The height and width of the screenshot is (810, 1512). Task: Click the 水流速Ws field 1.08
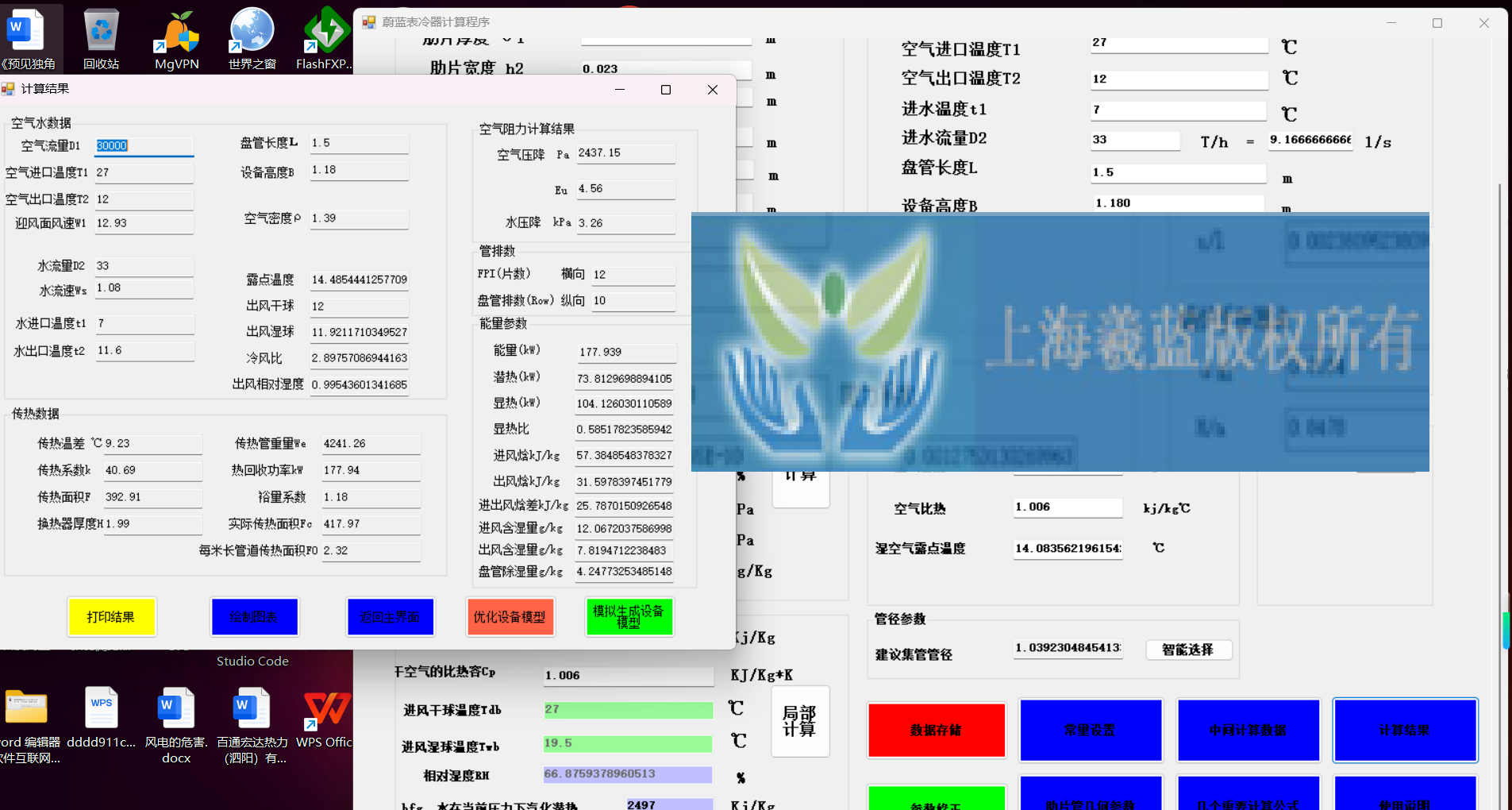144,288
